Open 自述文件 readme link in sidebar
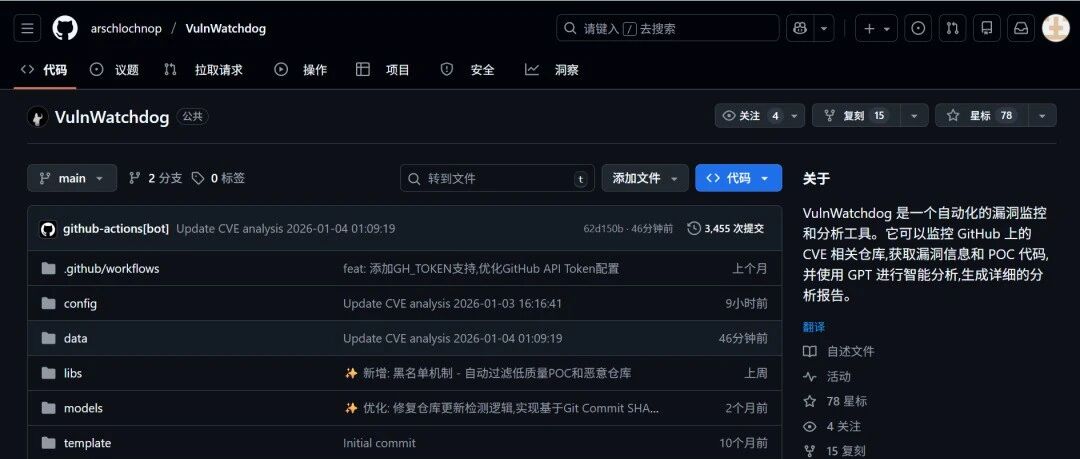1080x459 pixels. click(x=838, y=351)
